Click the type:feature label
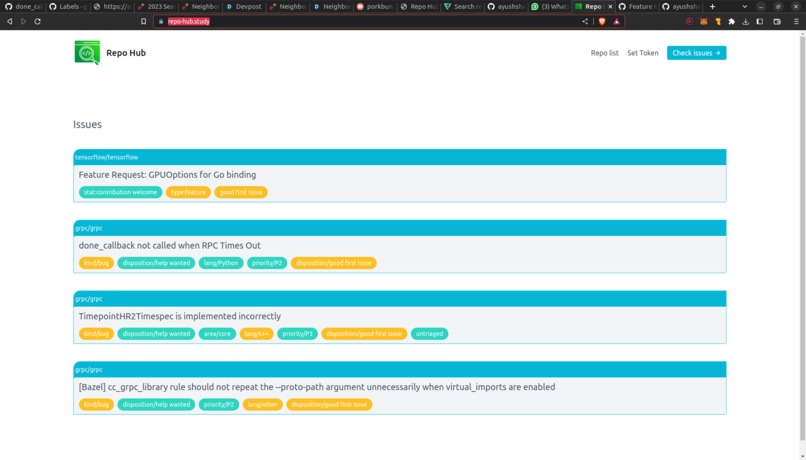 point(188,192)
